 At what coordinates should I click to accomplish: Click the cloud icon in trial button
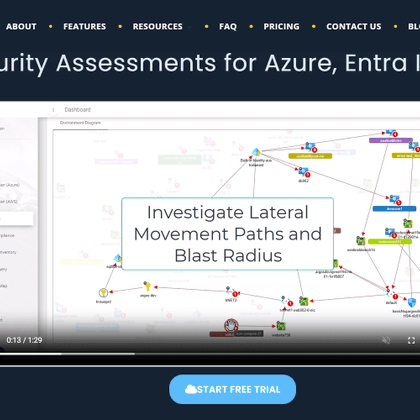pyautogui.click(x=191, y=389)
